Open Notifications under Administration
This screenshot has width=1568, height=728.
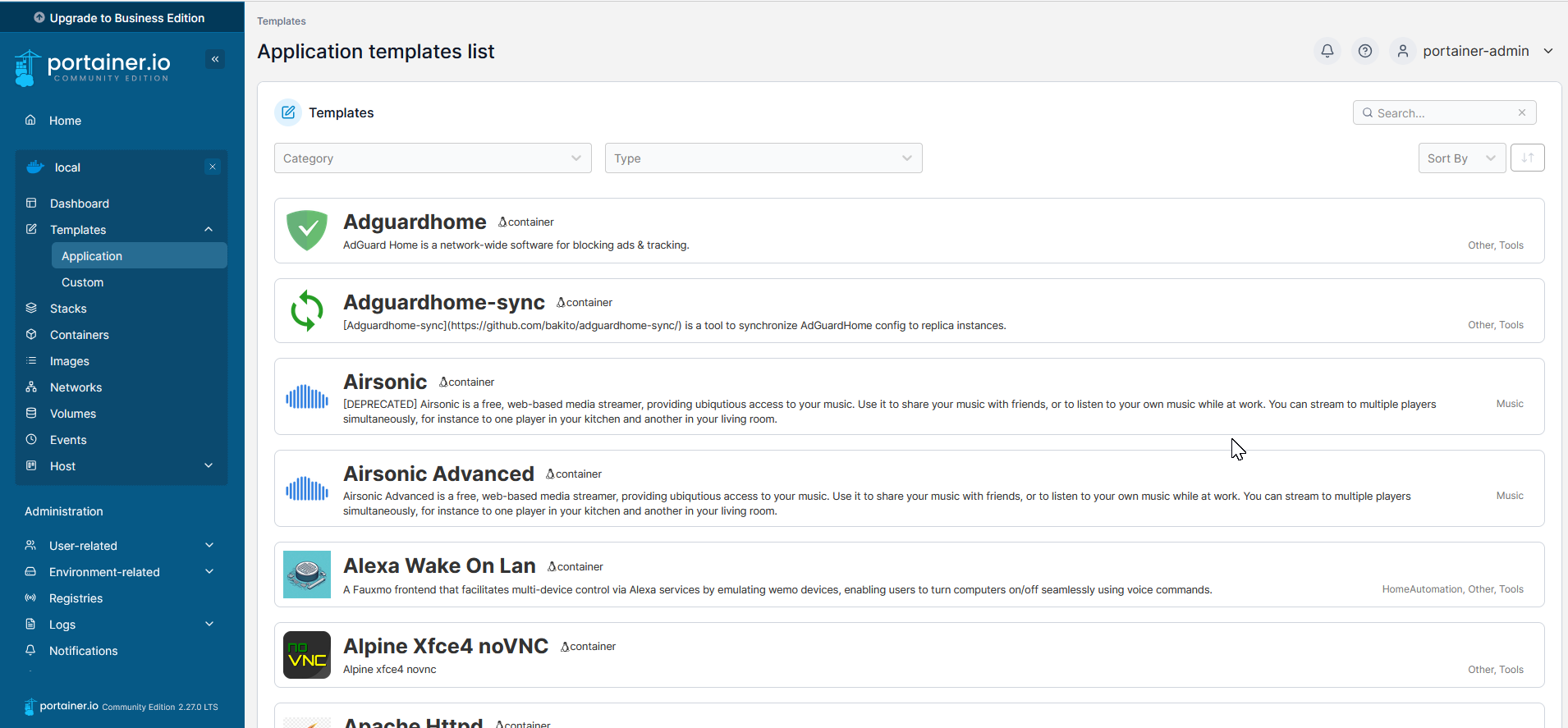click(84, 651)
